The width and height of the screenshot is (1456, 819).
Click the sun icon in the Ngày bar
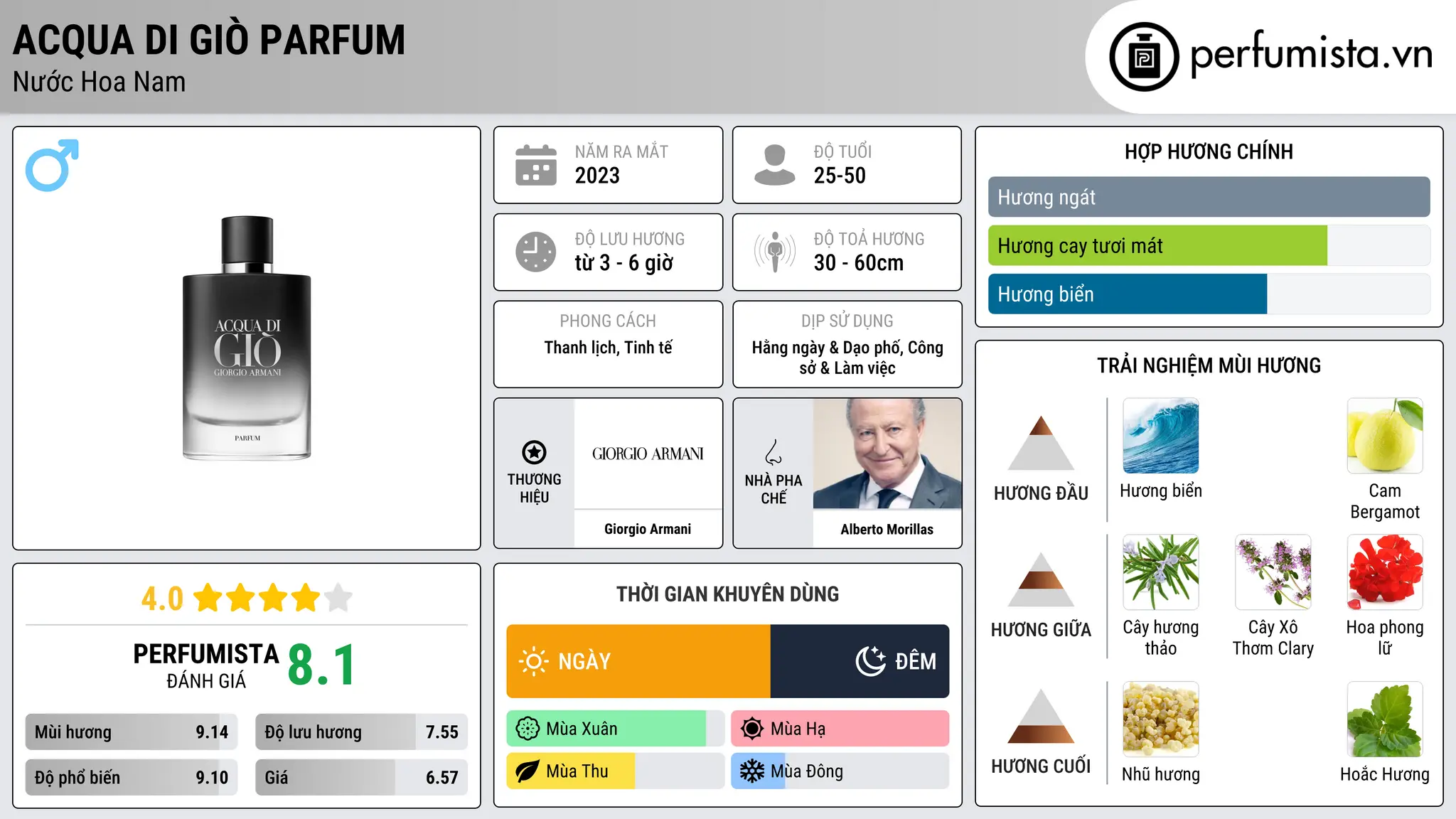[x=534, y=661]
